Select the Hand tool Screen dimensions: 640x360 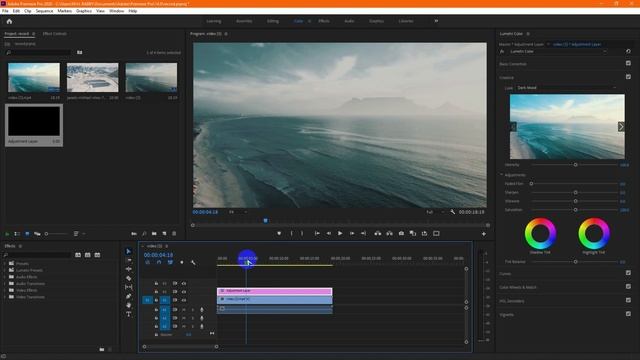coord(129,305)
